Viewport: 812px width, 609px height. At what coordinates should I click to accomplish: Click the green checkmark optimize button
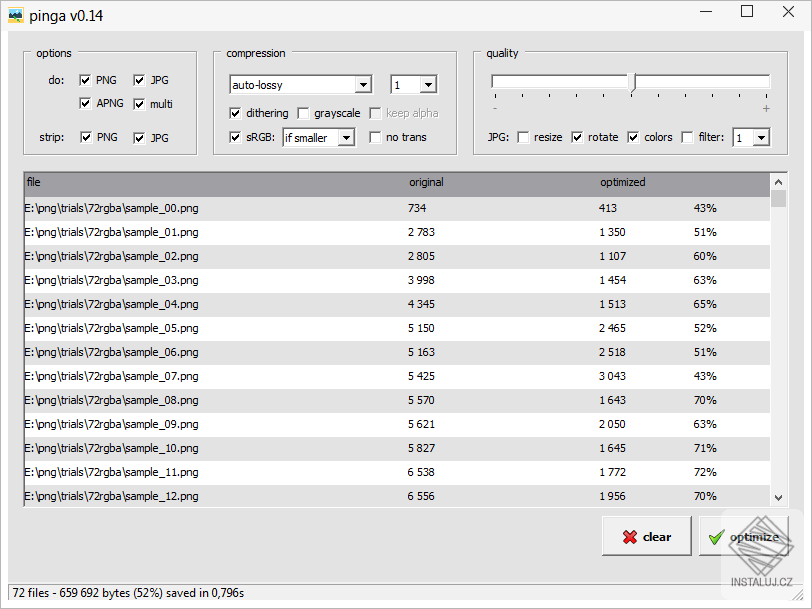[743, 537]
